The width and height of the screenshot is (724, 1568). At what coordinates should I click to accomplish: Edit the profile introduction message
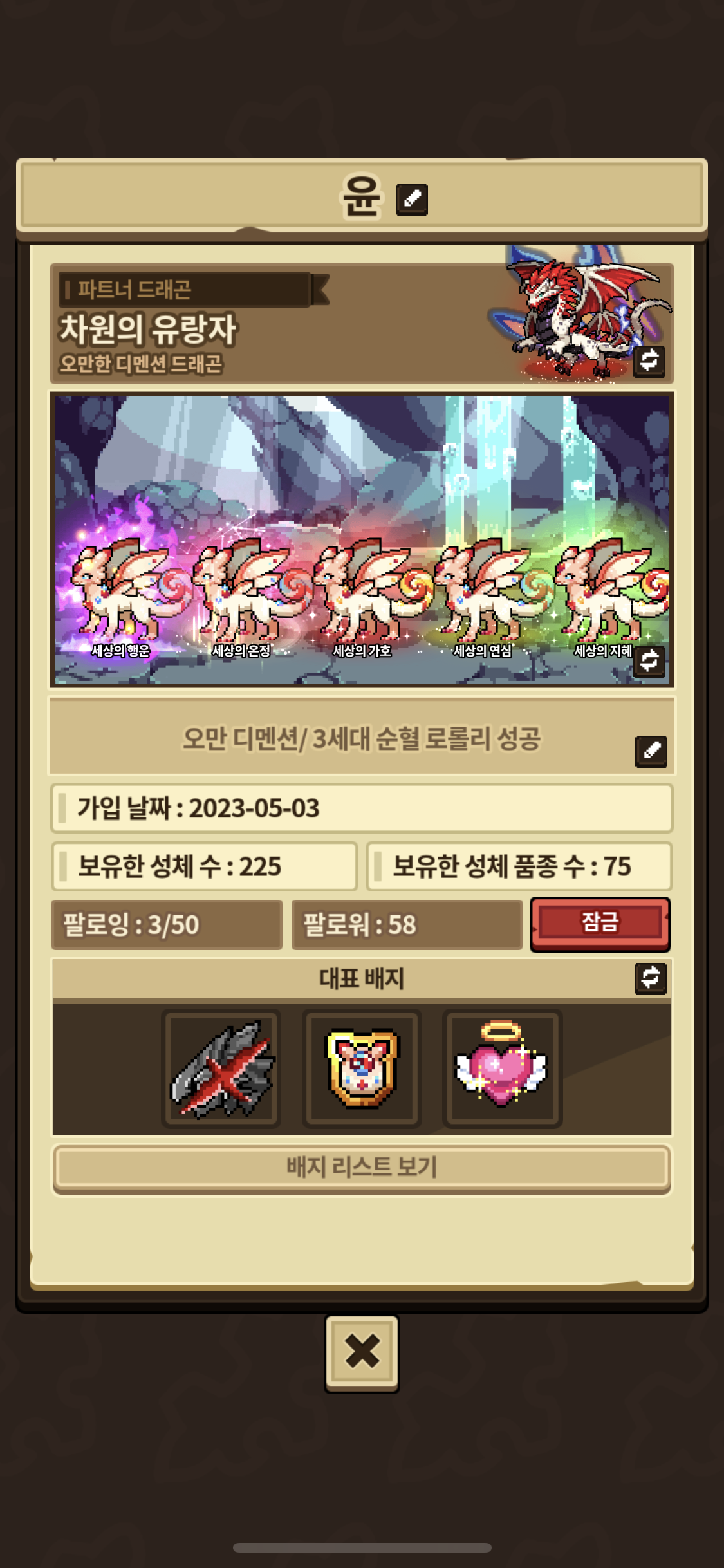point(651,751)
